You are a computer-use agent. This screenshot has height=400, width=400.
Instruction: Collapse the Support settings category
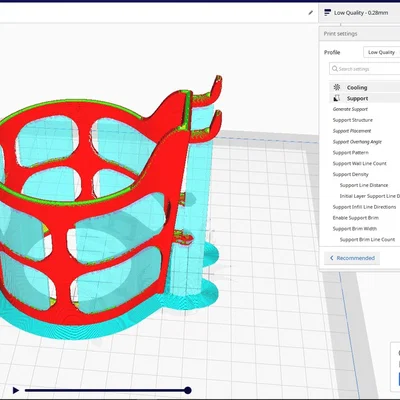pyautogui.click(x=365, y=98)
